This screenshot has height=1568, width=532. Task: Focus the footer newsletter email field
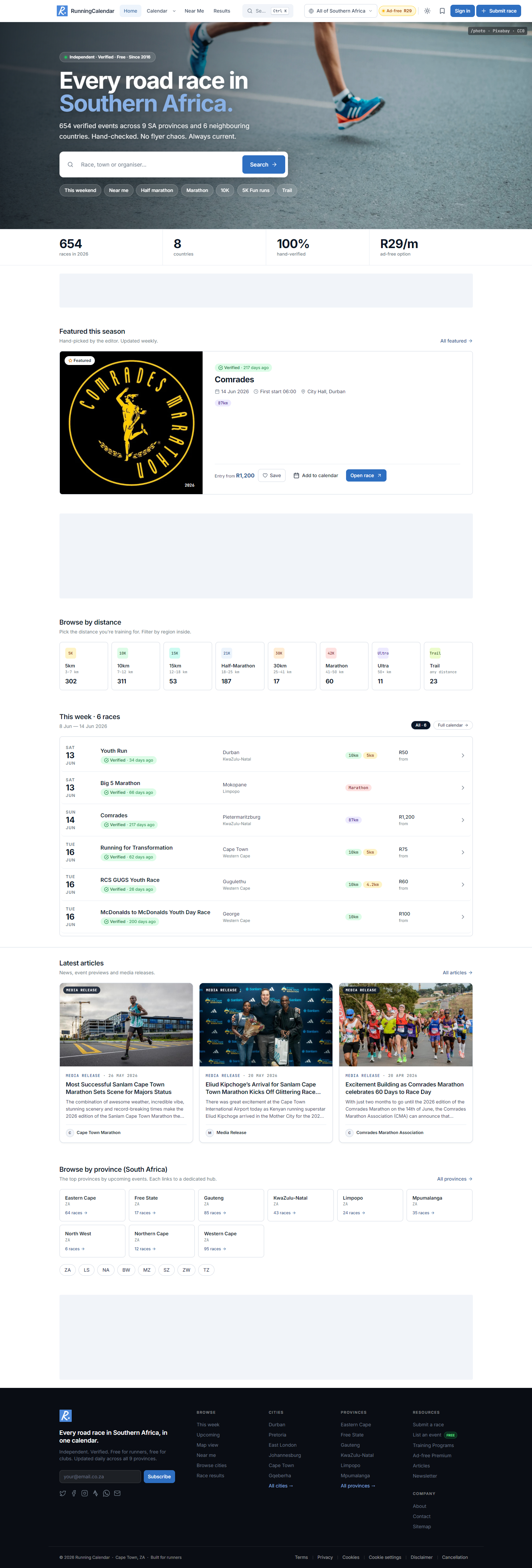point(100,1476)
